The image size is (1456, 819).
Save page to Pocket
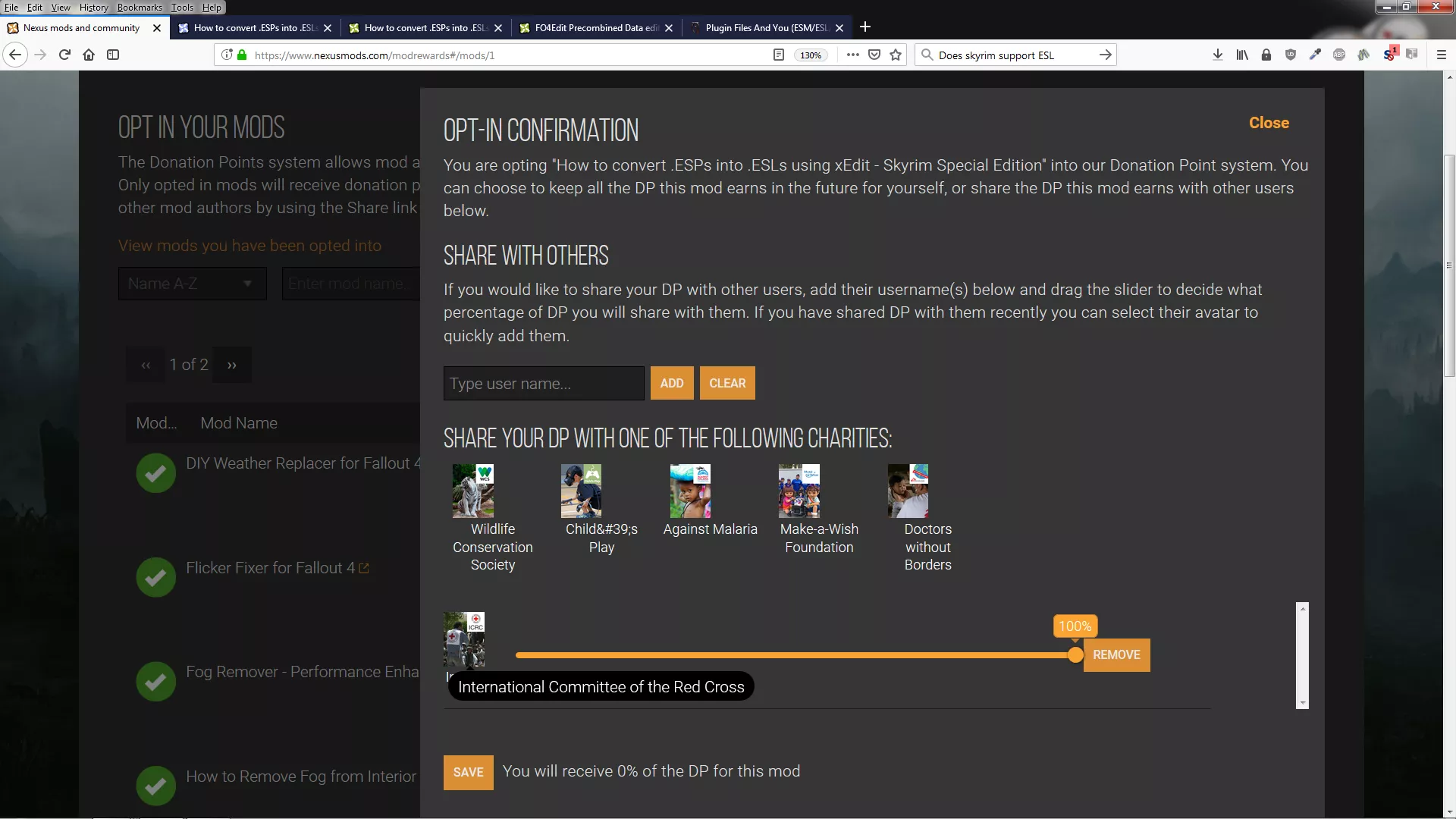[x=874, y=55]
